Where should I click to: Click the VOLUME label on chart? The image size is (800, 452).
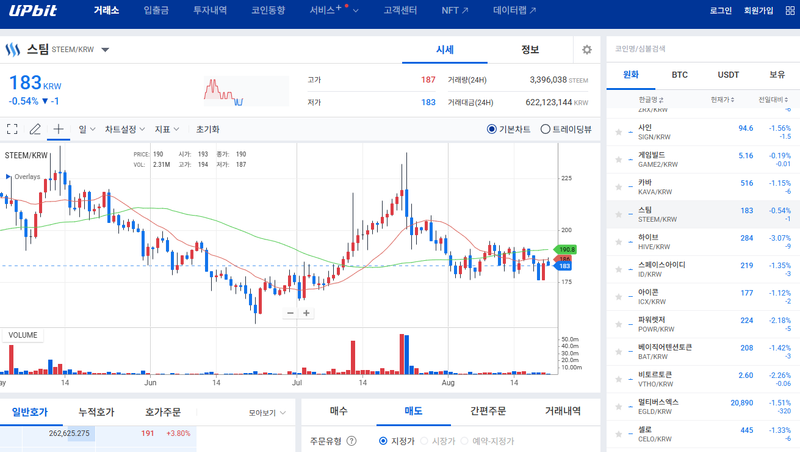[22, 335]
